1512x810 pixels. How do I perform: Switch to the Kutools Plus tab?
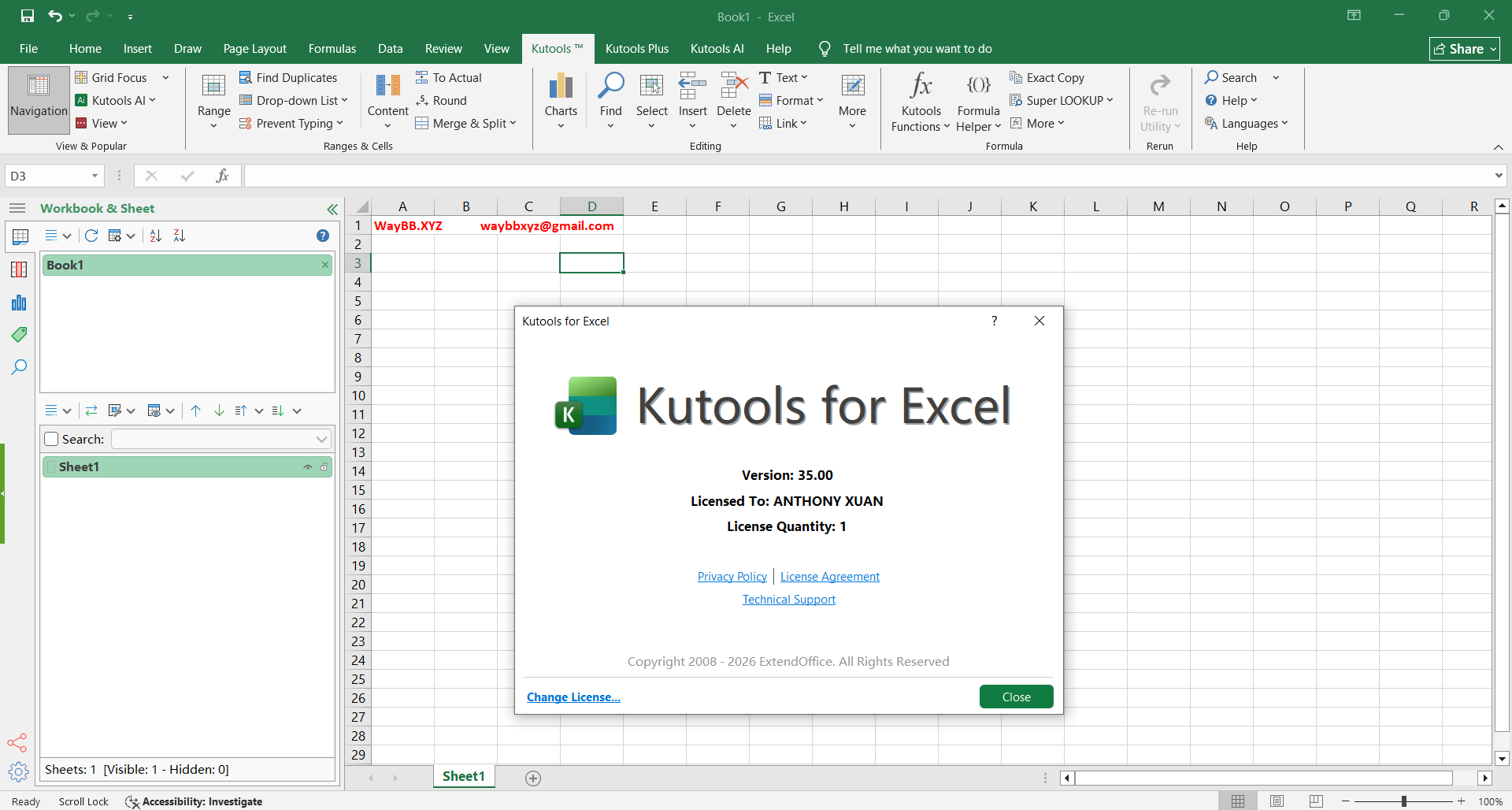637,48
